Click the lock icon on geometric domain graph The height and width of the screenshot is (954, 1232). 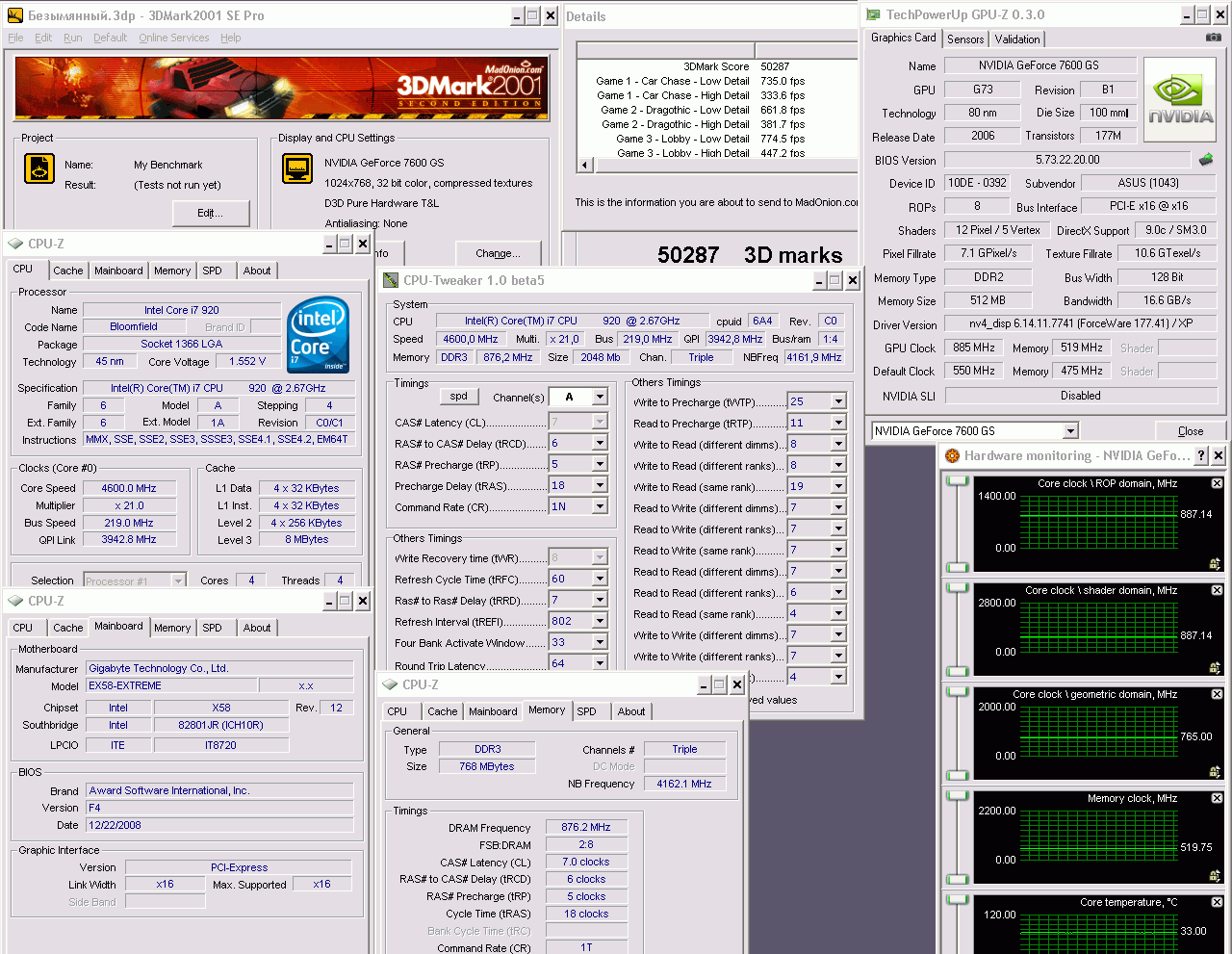tap(1215, 772)
